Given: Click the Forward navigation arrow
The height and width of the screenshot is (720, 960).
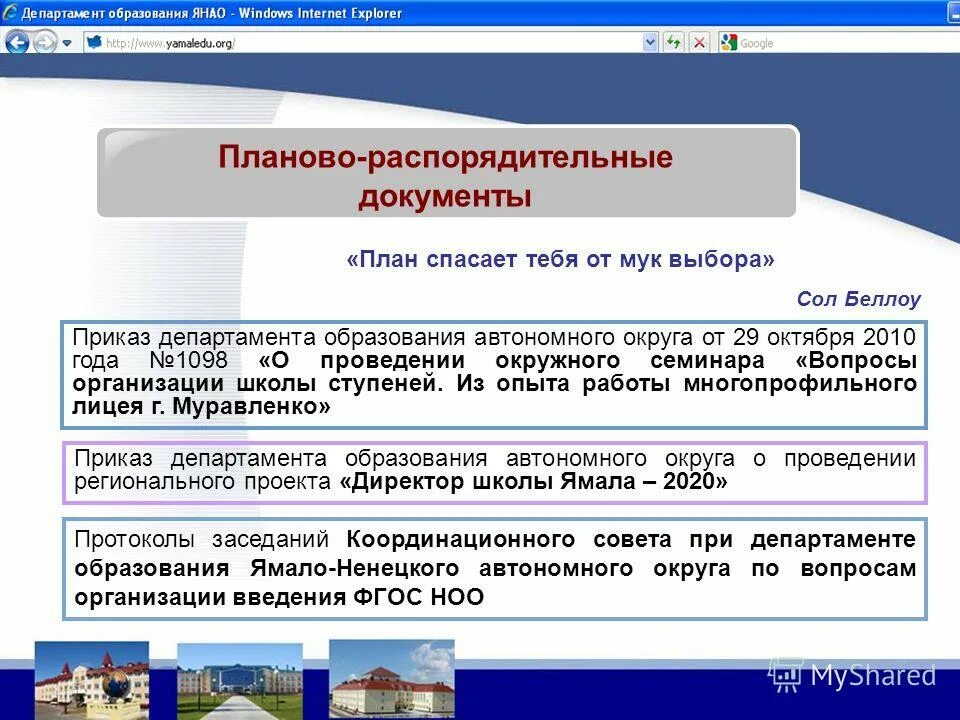Looking at the screenshot, I should coord(44,44).
